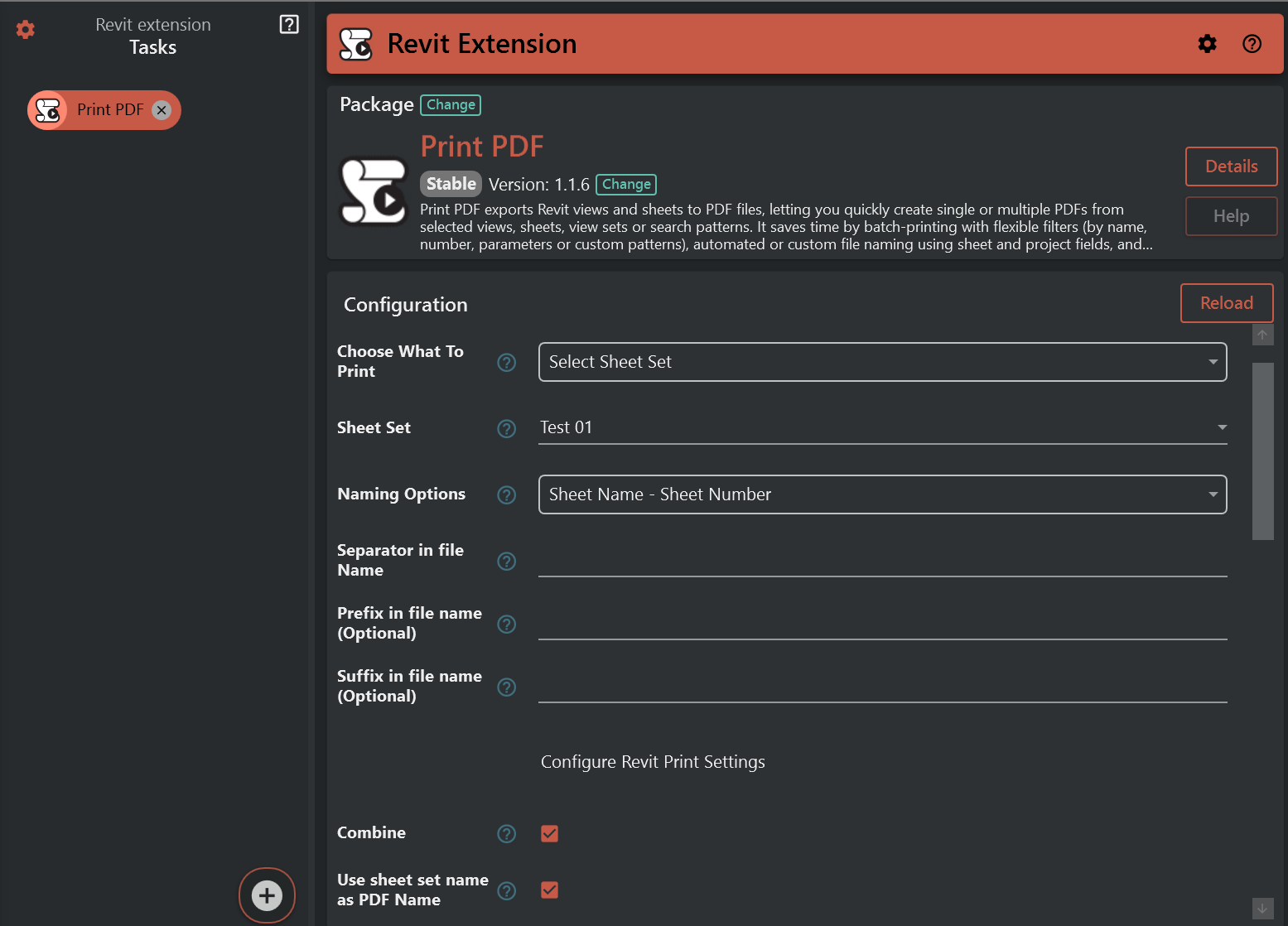Click the Prefix in file name field
The image size is (1288, 926).
pos(882,625)
